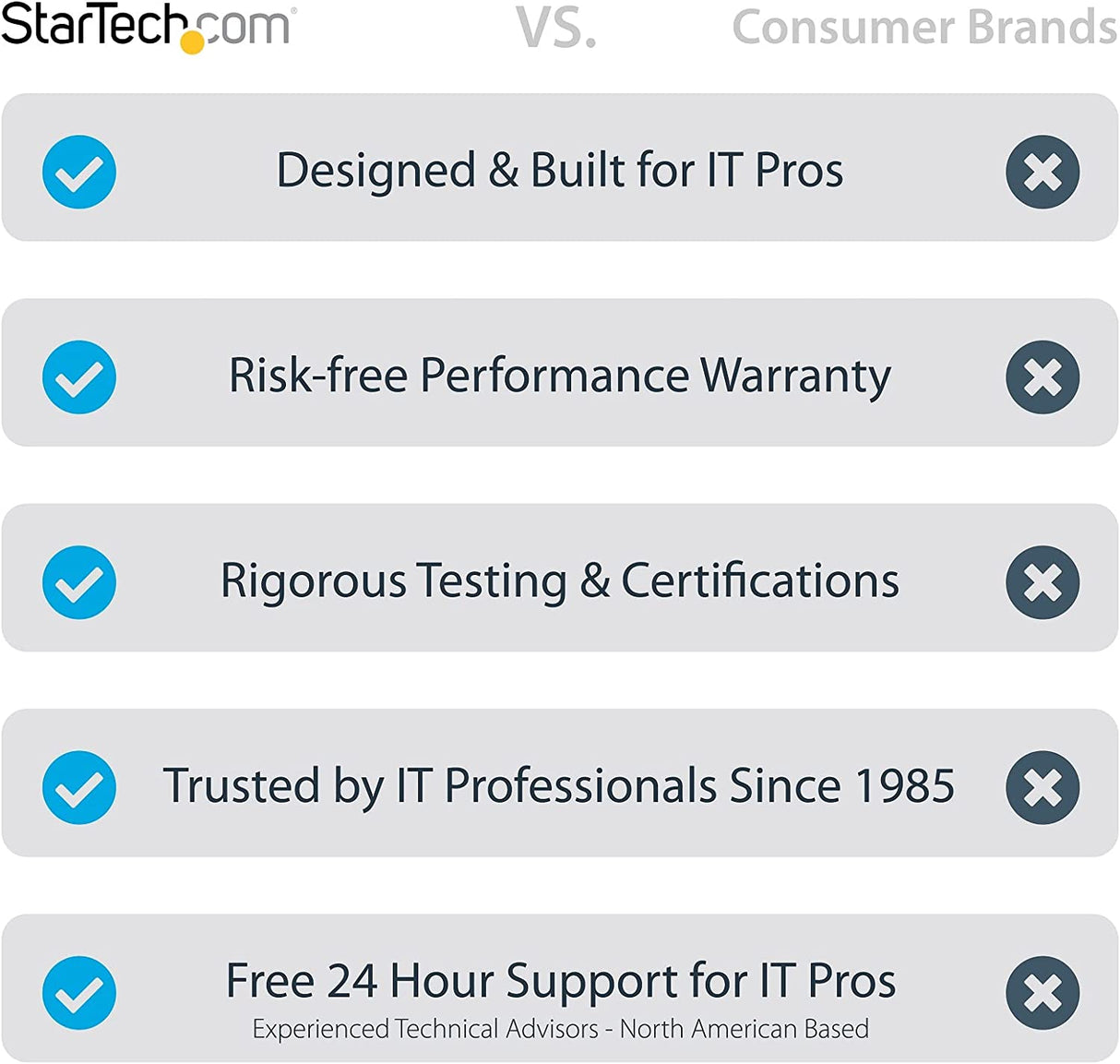Click blue checkmark beside Risk-free Performance Warranty

79,377
